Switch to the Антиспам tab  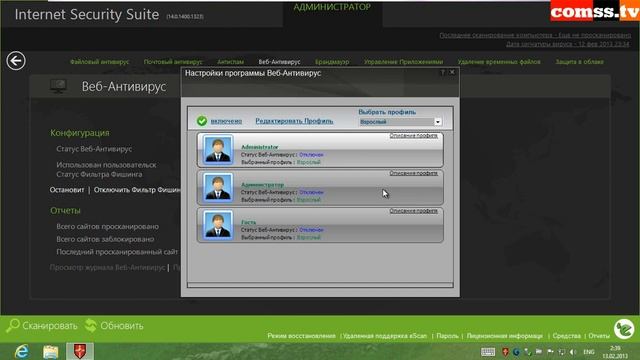pyautogui.click(x=231, y=62)
